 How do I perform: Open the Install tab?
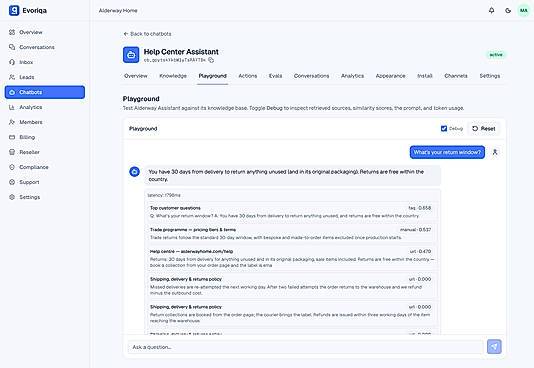(425, 76)
